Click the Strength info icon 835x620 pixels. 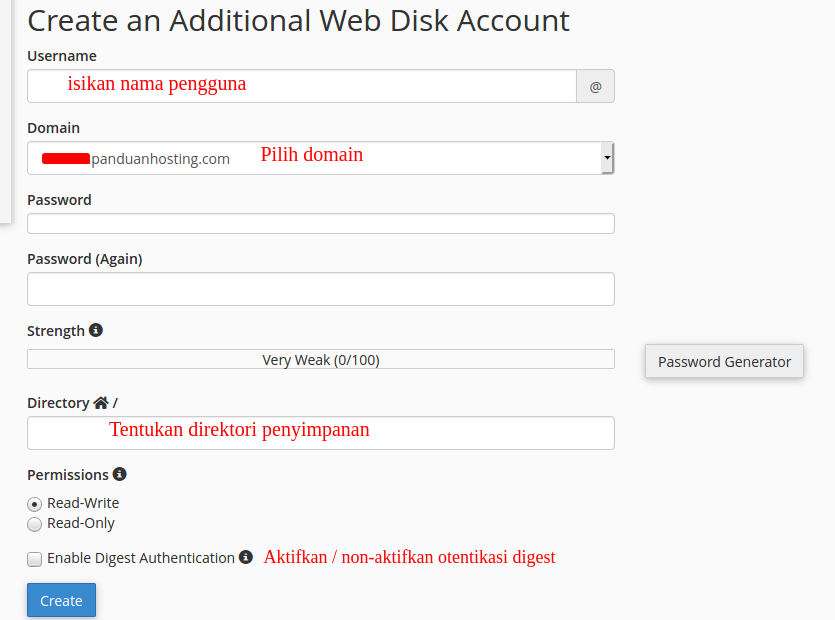(x=96, y=330)
